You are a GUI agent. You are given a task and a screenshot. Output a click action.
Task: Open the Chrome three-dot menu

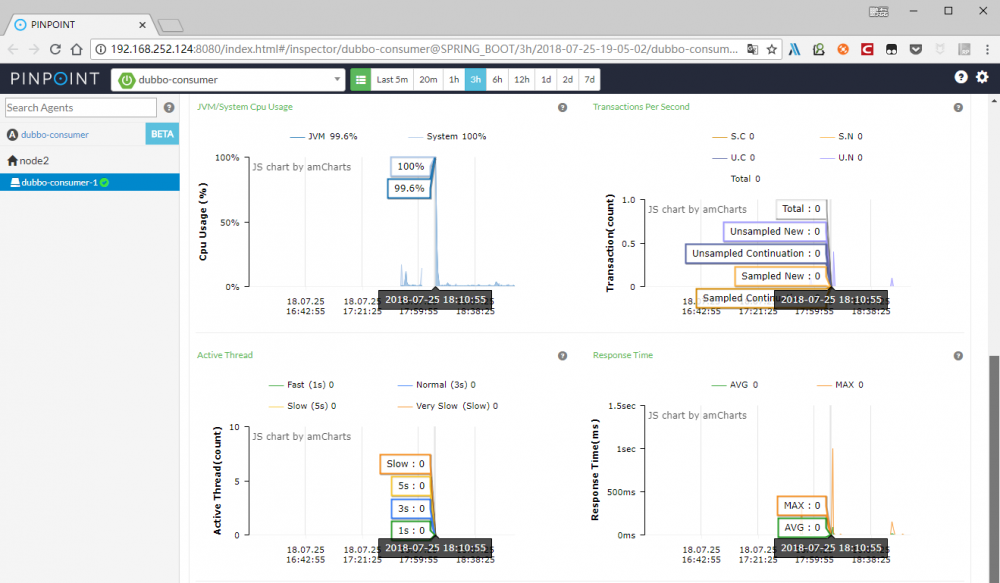987,49
